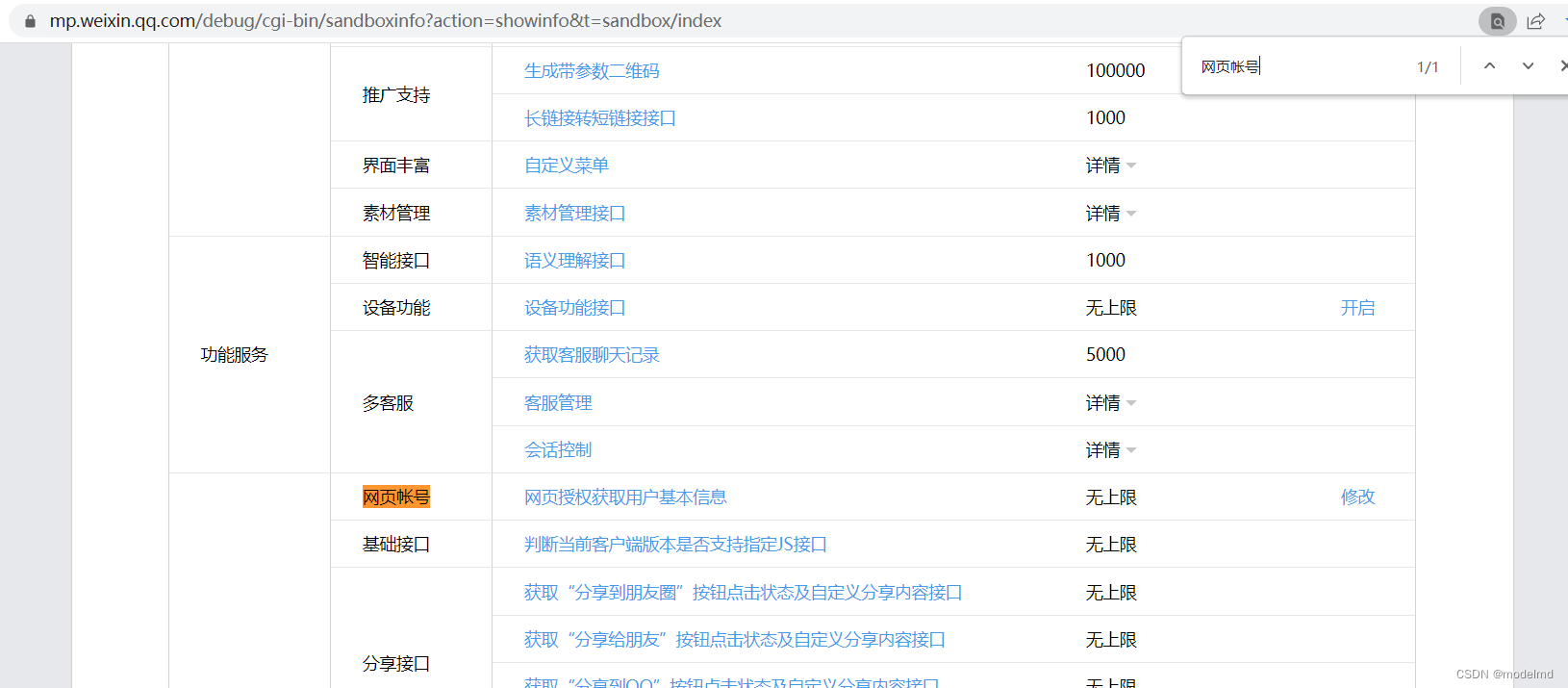
Task: Open 获取客服聊天记录 link
Action: point(592,355)
